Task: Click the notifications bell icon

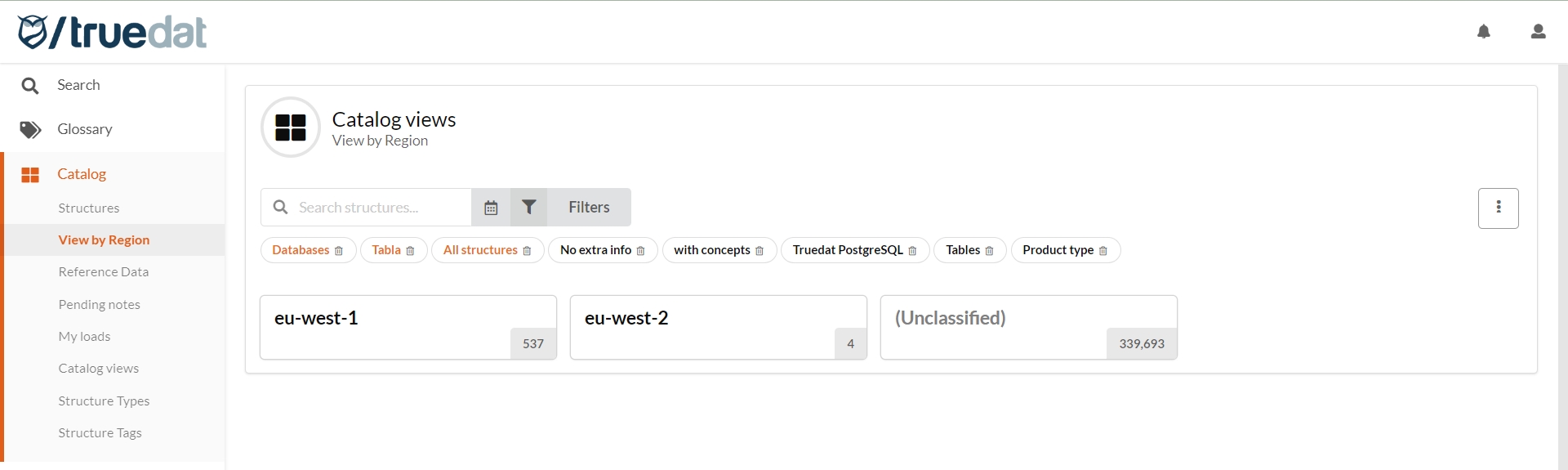Action: pyautogui.click(x=1484, y=32)
